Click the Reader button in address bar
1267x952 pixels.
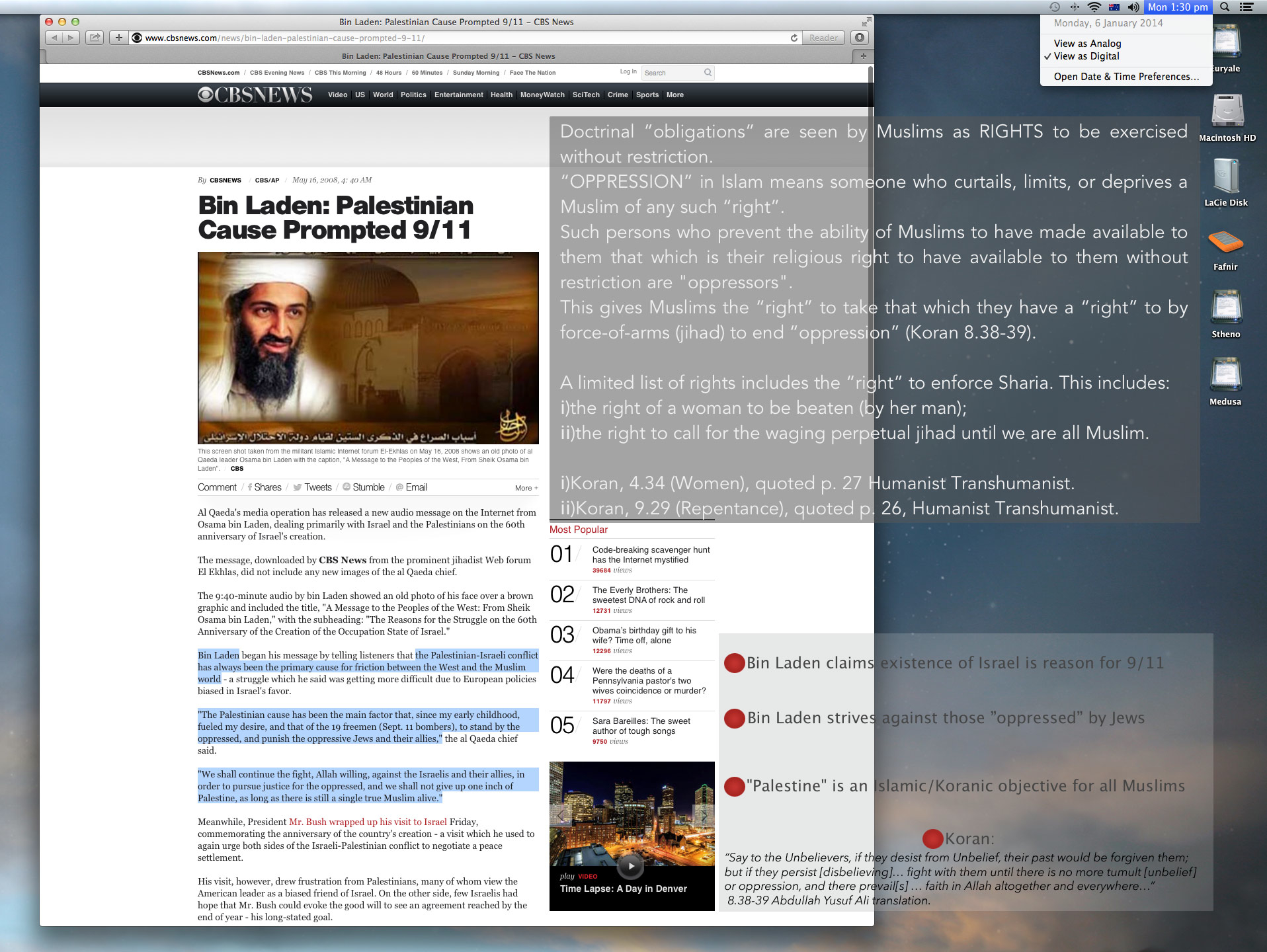823,38
